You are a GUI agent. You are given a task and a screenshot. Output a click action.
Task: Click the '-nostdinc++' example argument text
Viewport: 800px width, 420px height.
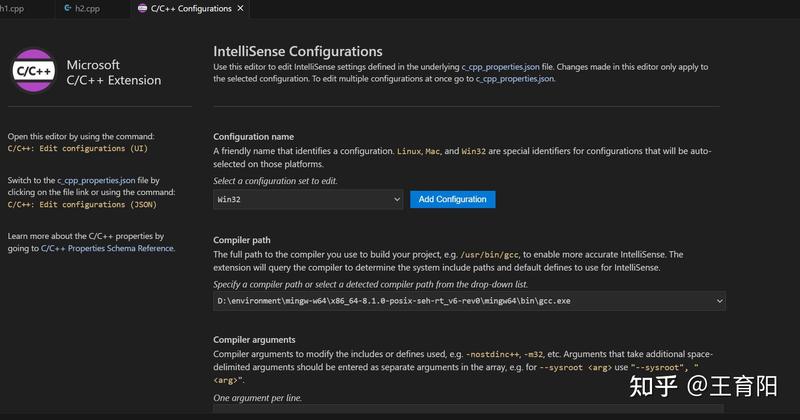492,354
